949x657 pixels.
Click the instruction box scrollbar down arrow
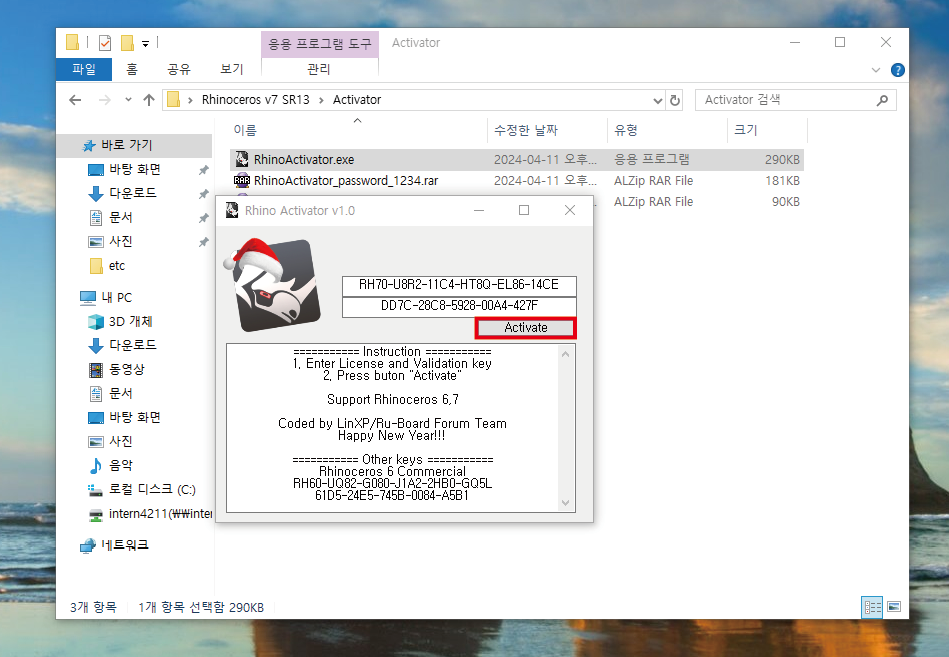pos(565,503)
